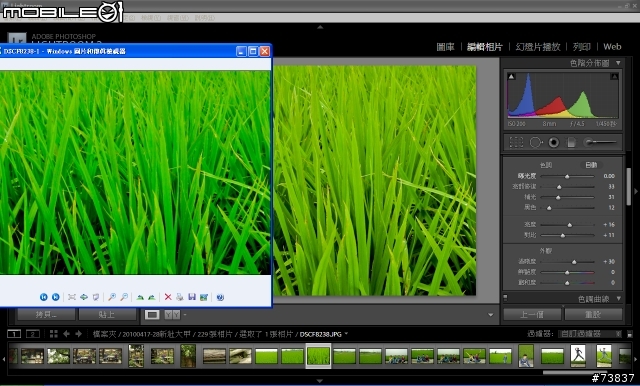This screenshot has width=640, height=386.
Task: Collapse the 色階分佈圖 histogram panel
Action: (x=618, y=63)
